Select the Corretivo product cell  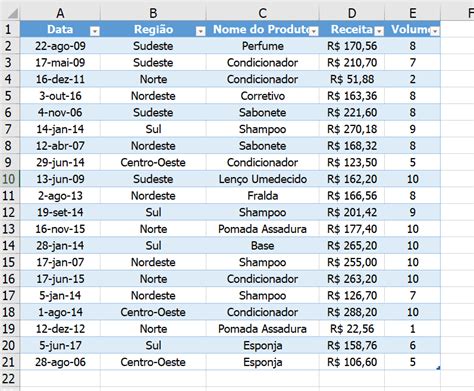(263, 96)
